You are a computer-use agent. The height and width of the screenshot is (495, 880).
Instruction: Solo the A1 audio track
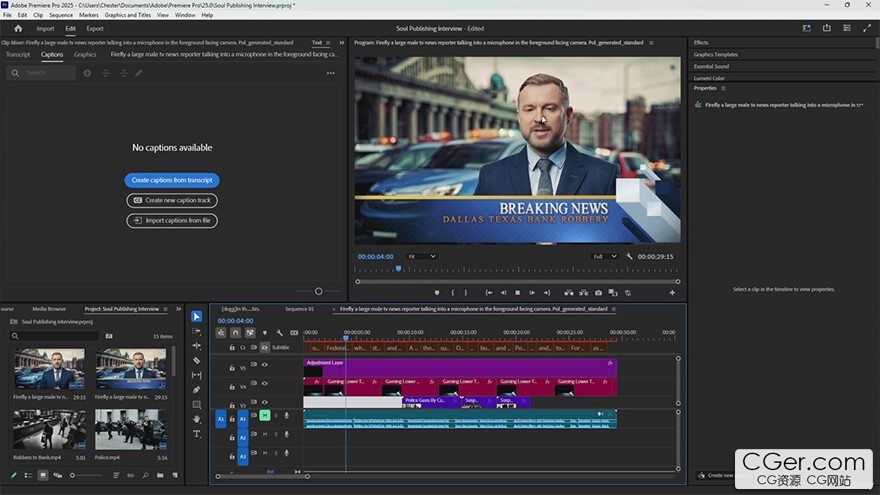tap(276, 415)
